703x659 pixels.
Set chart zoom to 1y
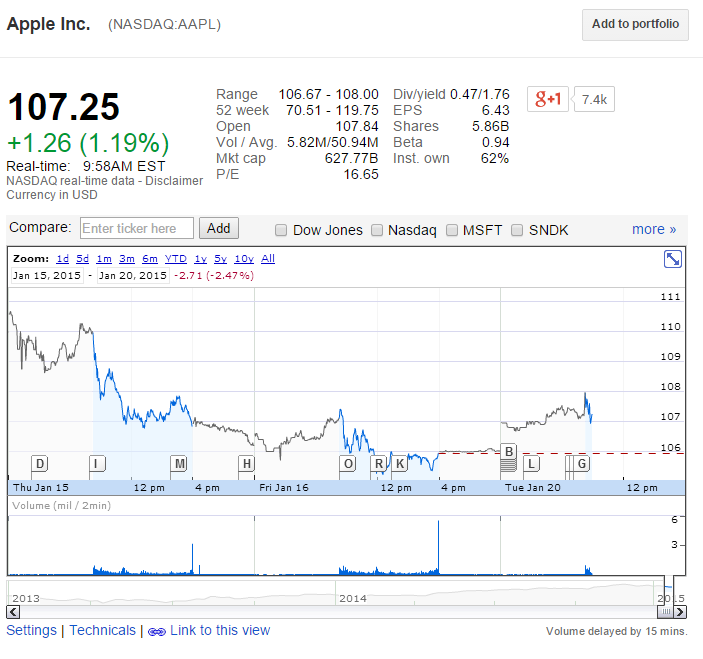200,259
